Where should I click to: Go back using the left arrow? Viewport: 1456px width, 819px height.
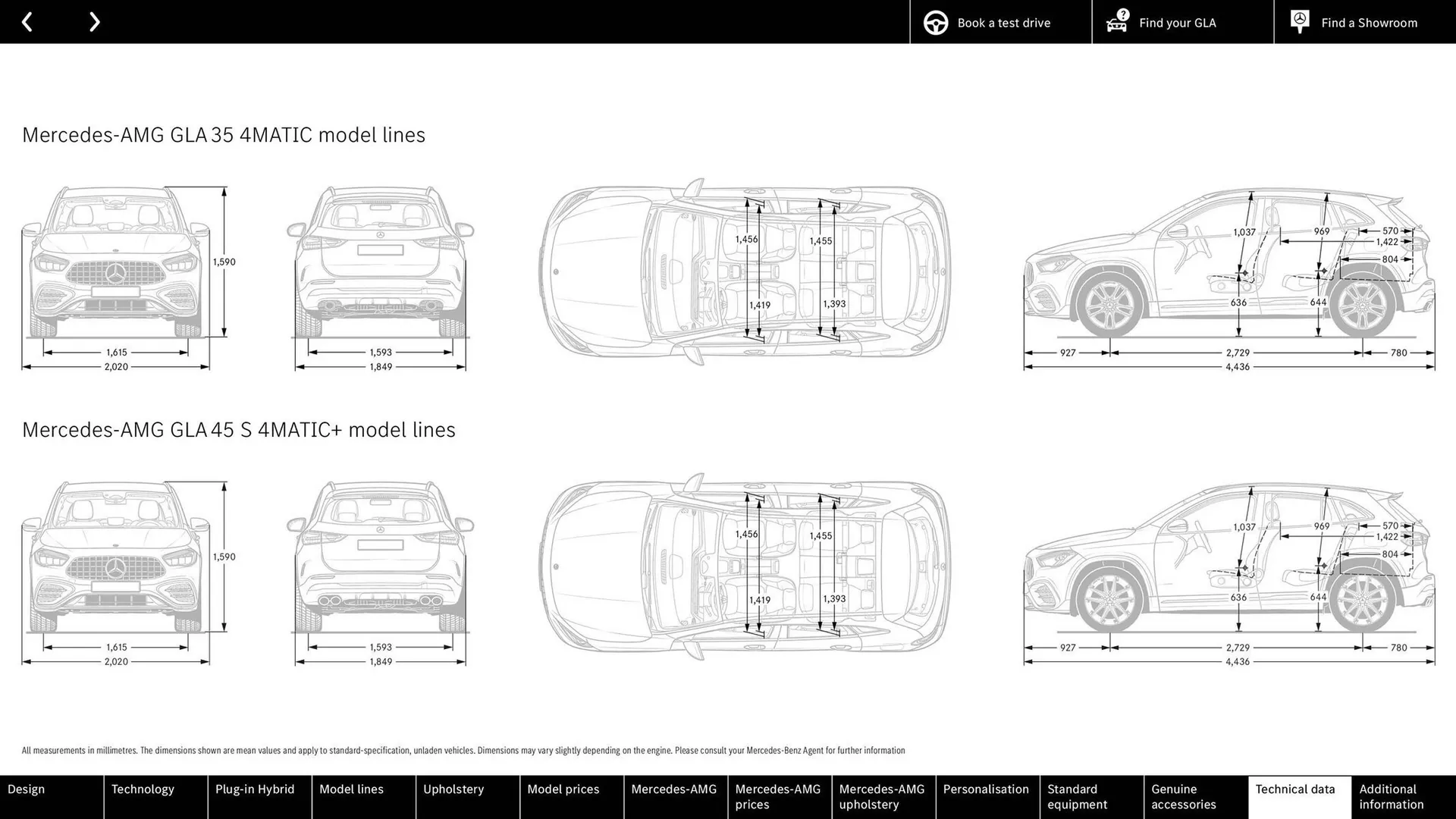(28, 21)
